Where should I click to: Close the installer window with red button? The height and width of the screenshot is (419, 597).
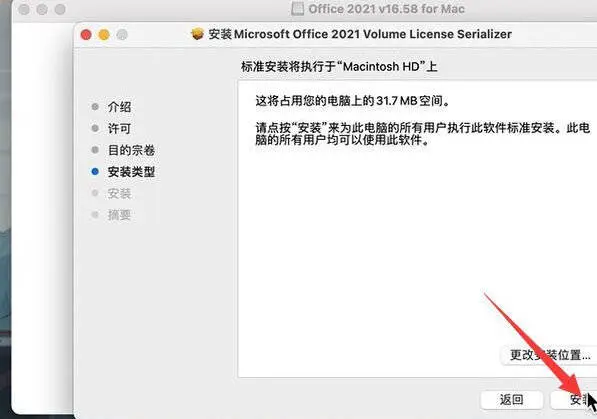click(86, 35)
